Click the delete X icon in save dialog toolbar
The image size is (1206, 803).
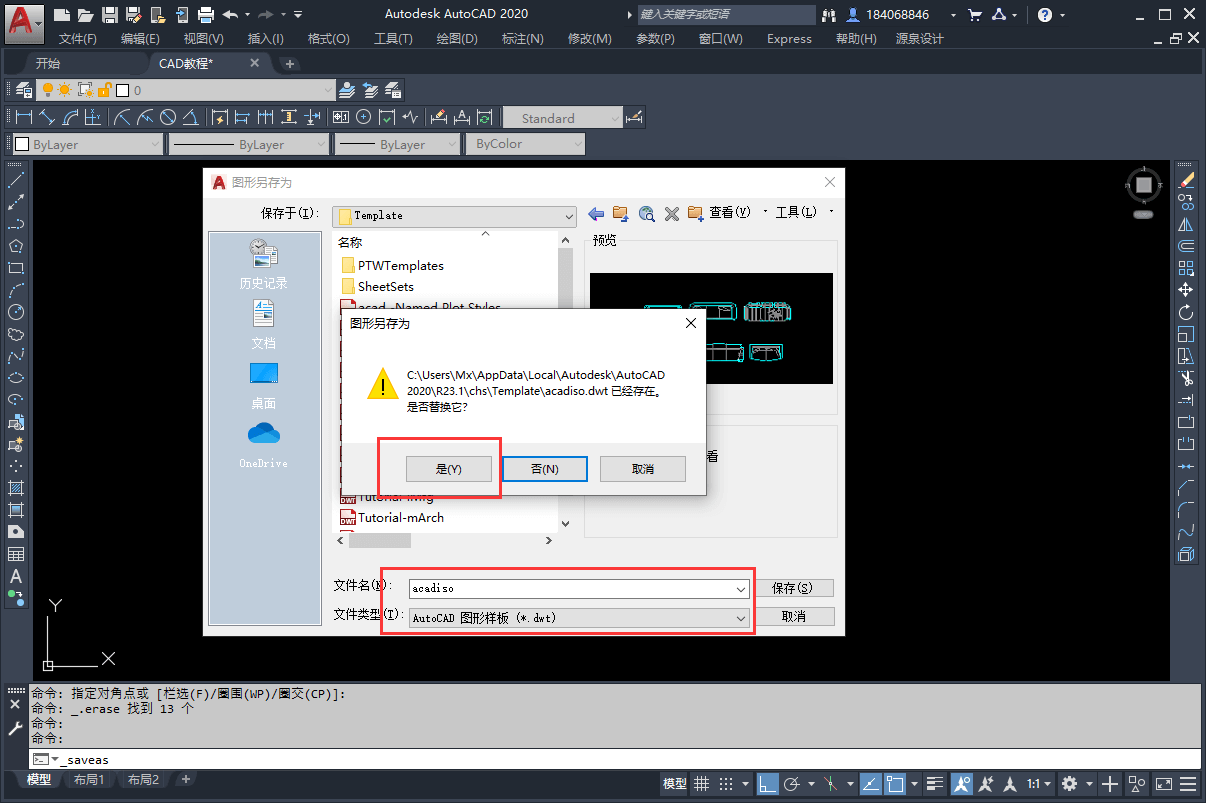tap(672, 213)
